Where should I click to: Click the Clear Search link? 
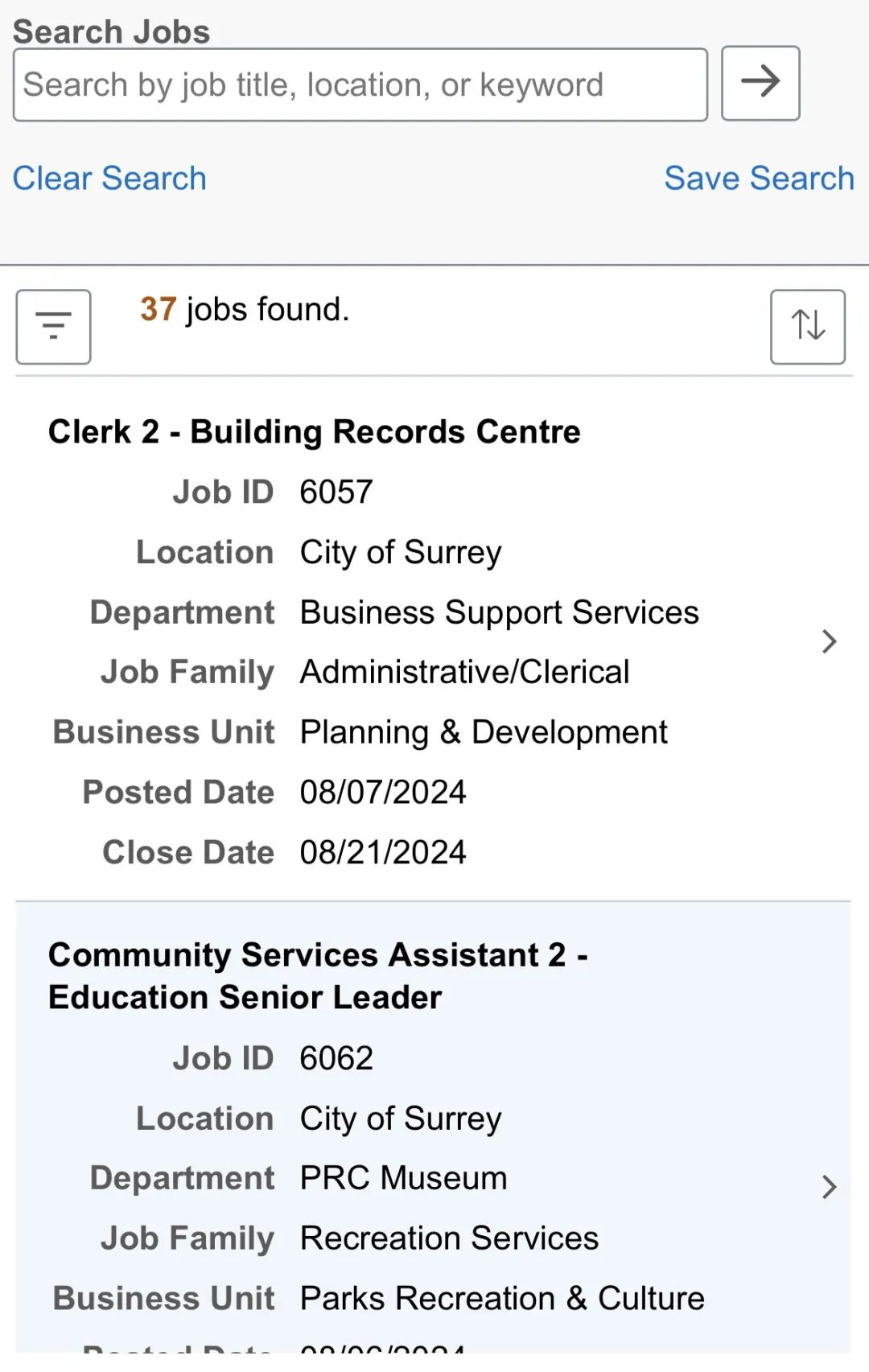[x=109, y=178]
